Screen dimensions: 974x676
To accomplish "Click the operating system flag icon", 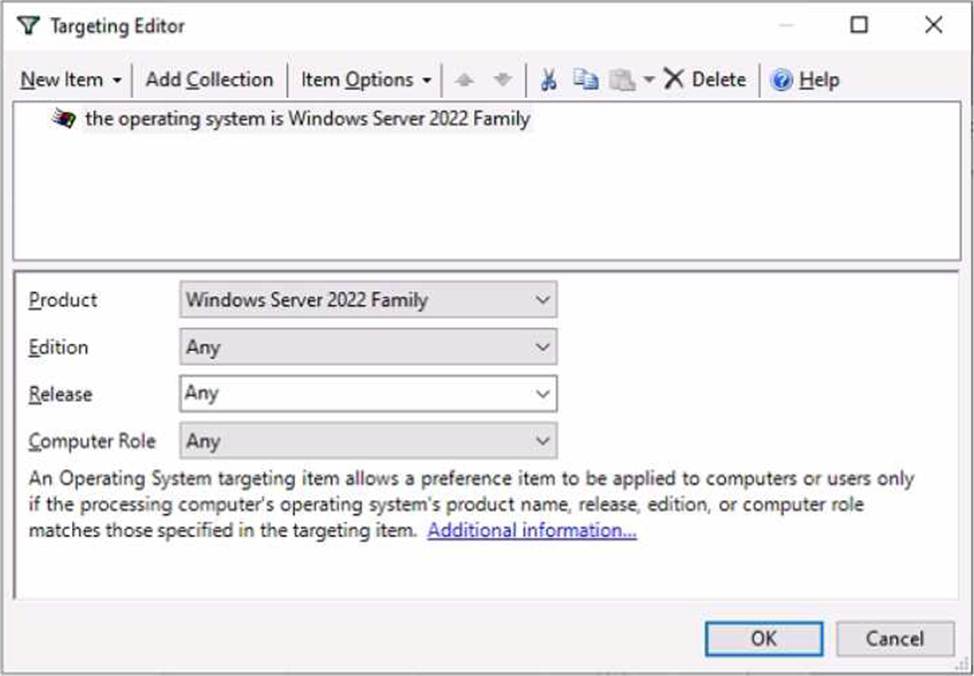I will pyautogui.click(x=64, y=118).
